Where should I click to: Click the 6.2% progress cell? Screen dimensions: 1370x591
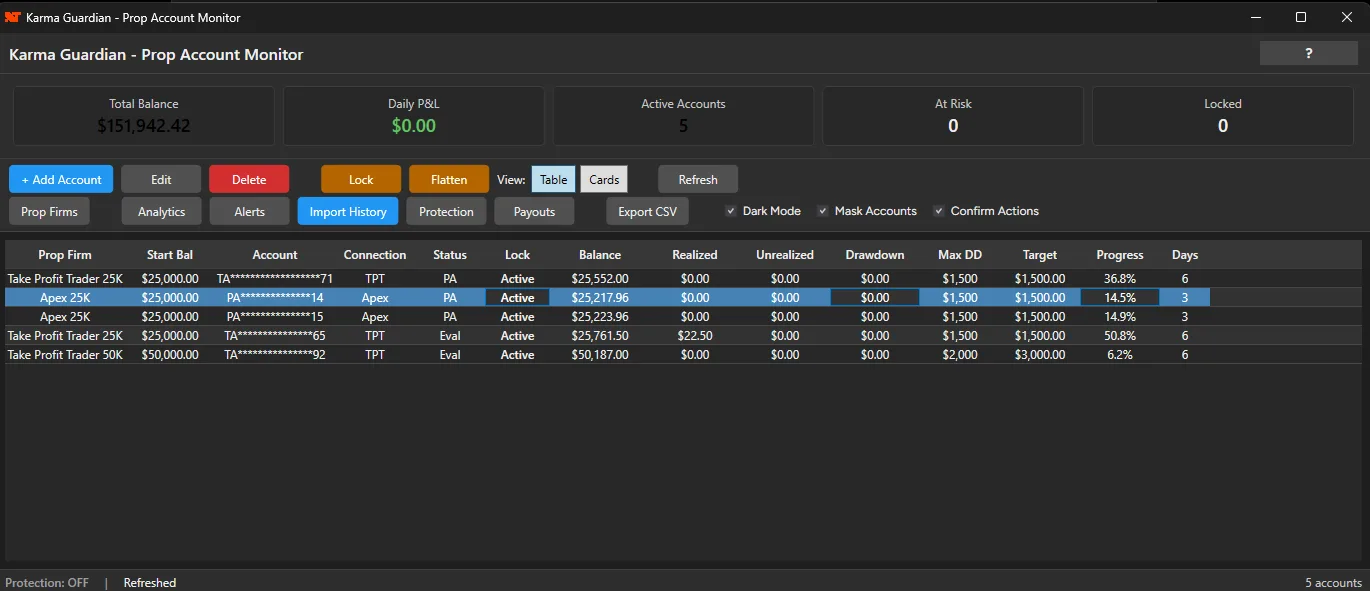pos(1120,355)
